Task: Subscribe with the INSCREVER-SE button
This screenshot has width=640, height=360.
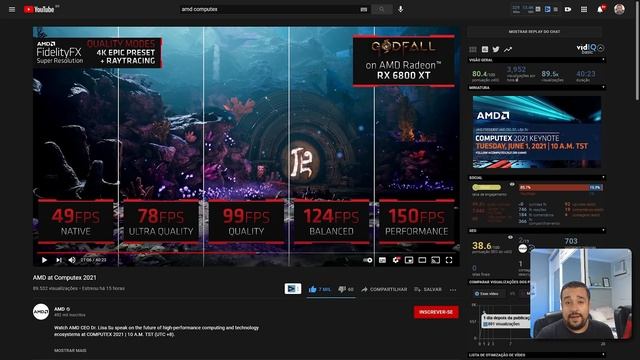Action: click(436, 312)
